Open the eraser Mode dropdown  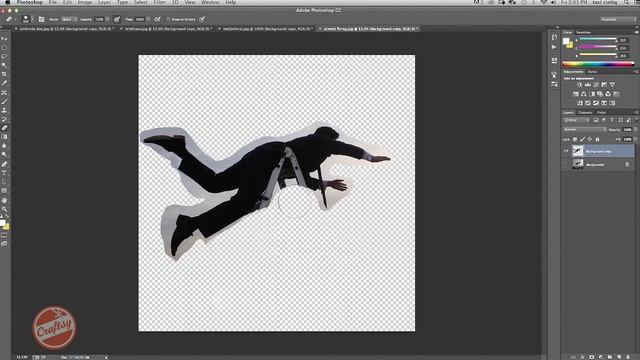tap(69, 19)
